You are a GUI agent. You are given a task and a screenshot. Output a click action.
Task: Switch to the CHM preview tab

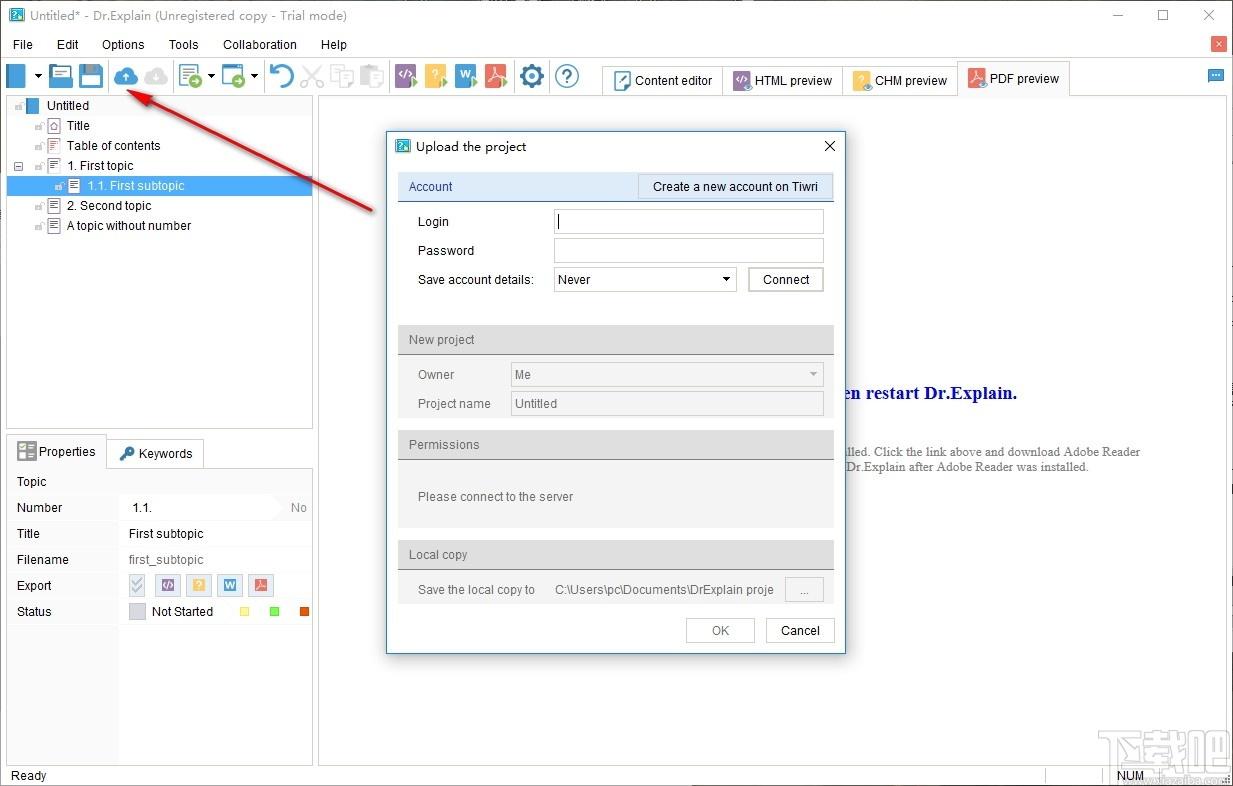pos(900,81)
